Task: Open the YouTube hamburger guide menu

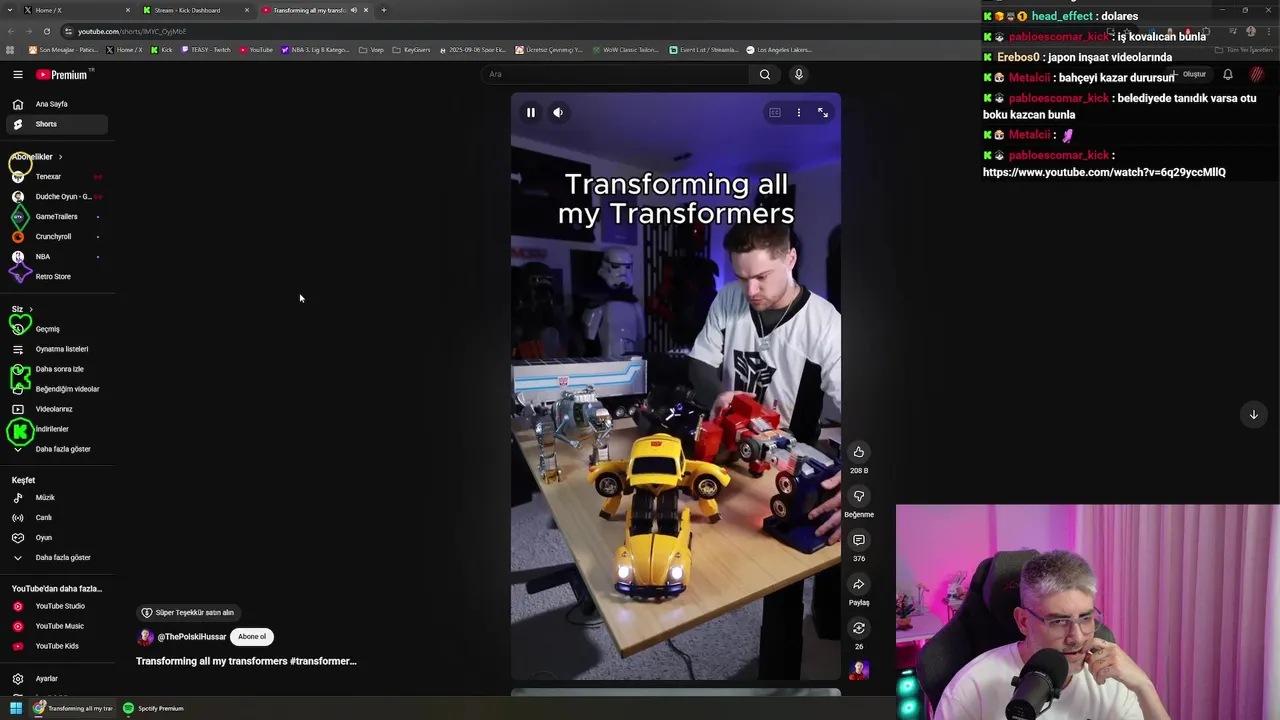Action: (x=18, y=75)
